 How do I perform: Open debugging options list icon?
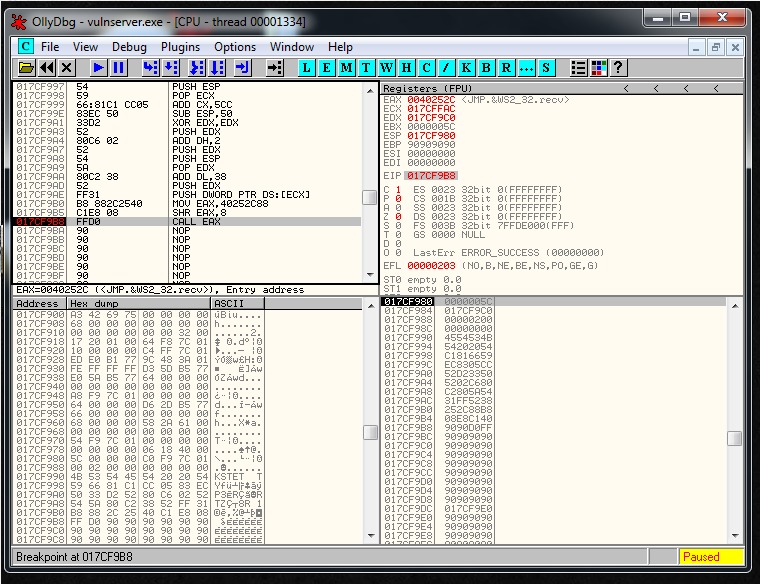(579, 68)
